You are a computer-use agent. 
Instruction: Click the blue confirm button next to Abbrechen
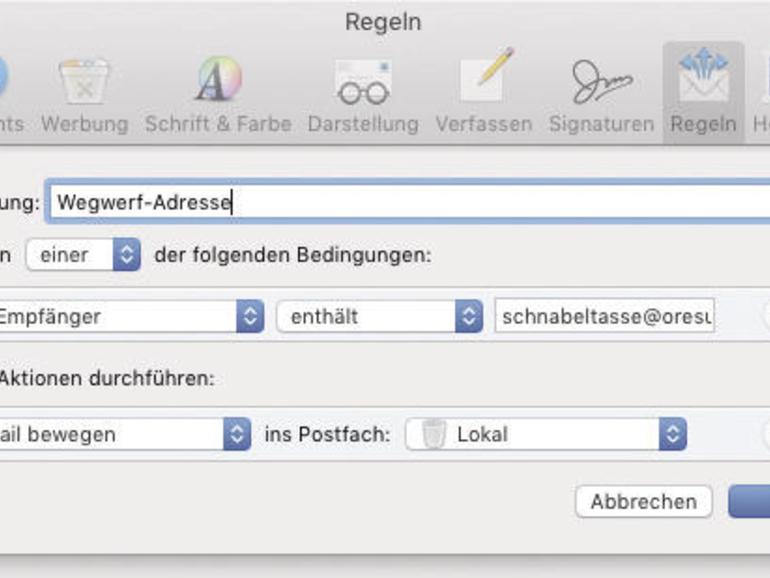coord(750,501)
